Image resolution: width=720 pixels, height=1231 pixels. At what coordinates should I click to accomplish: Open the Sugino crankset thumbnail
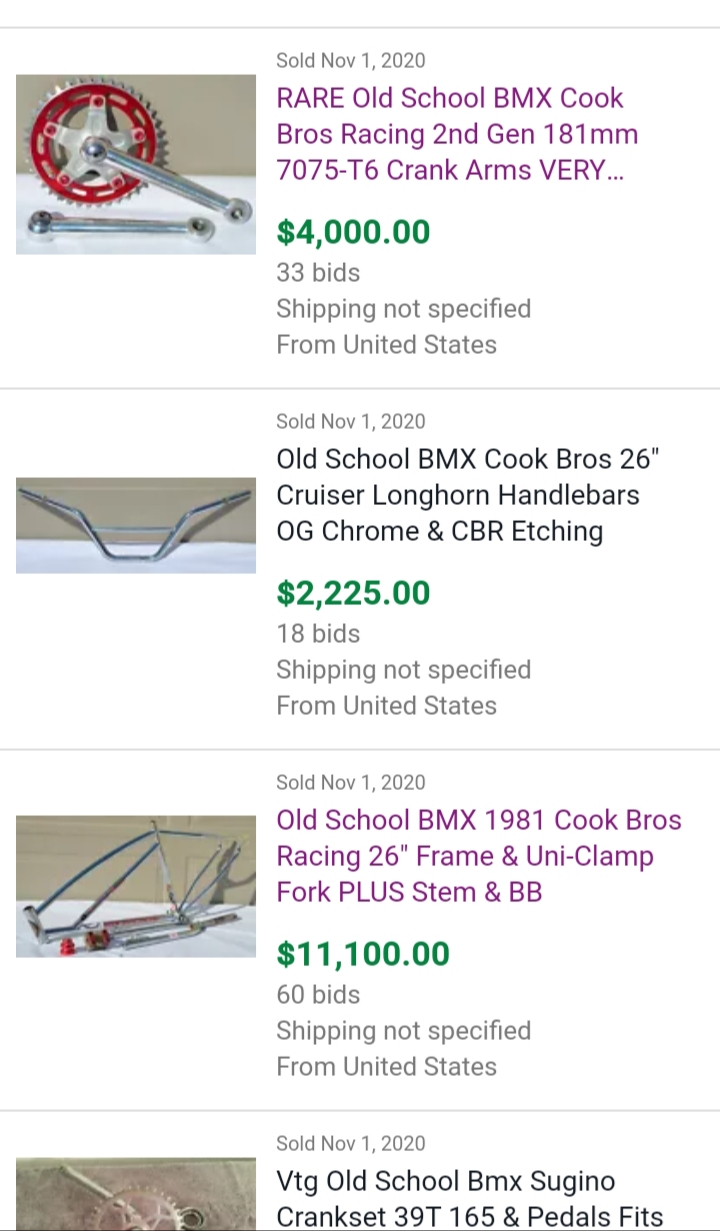point(136,1195)
